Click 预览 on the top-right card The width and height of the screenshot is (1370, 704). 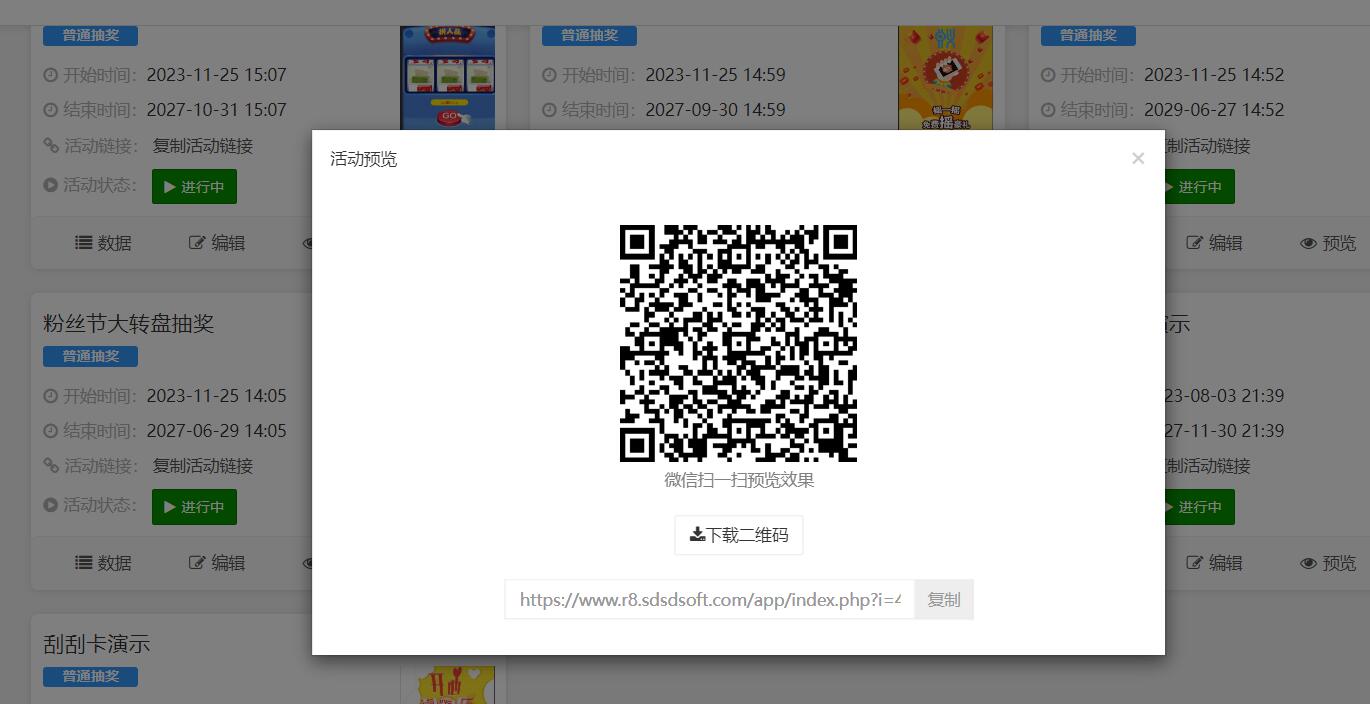[x=1328, y=243]
